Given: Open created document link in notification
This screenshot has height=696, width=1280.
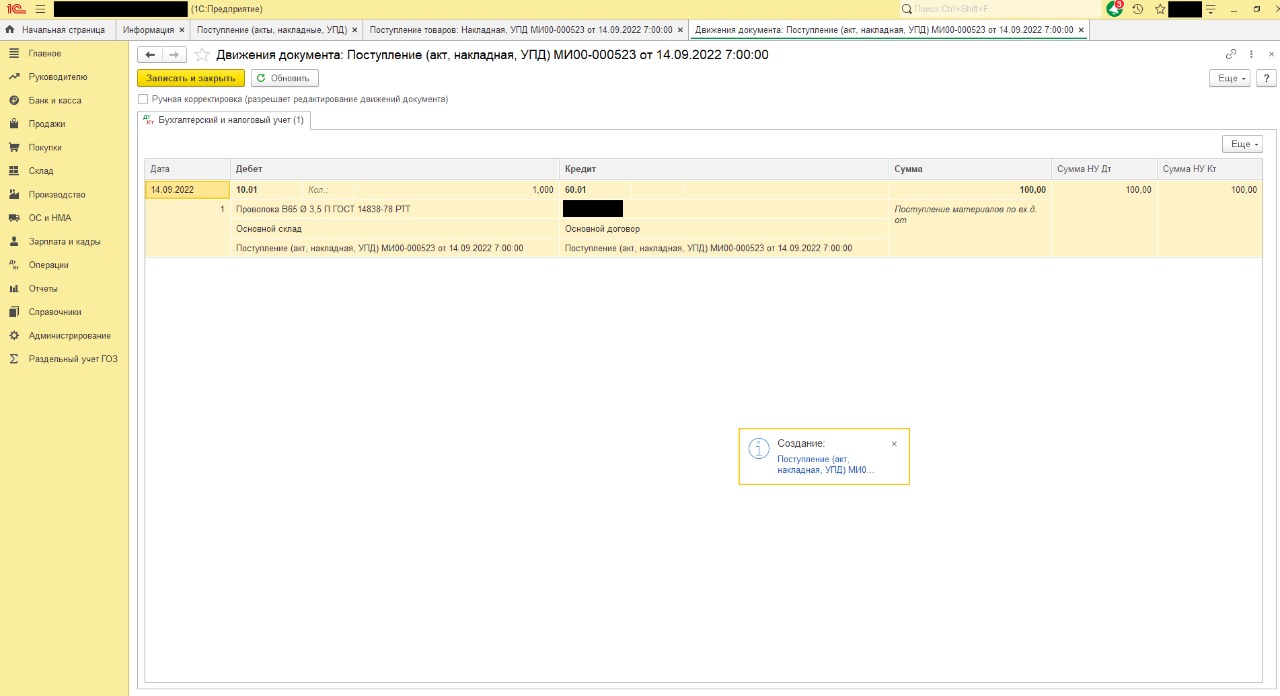Looking at the screenshot, I should 826,464.
